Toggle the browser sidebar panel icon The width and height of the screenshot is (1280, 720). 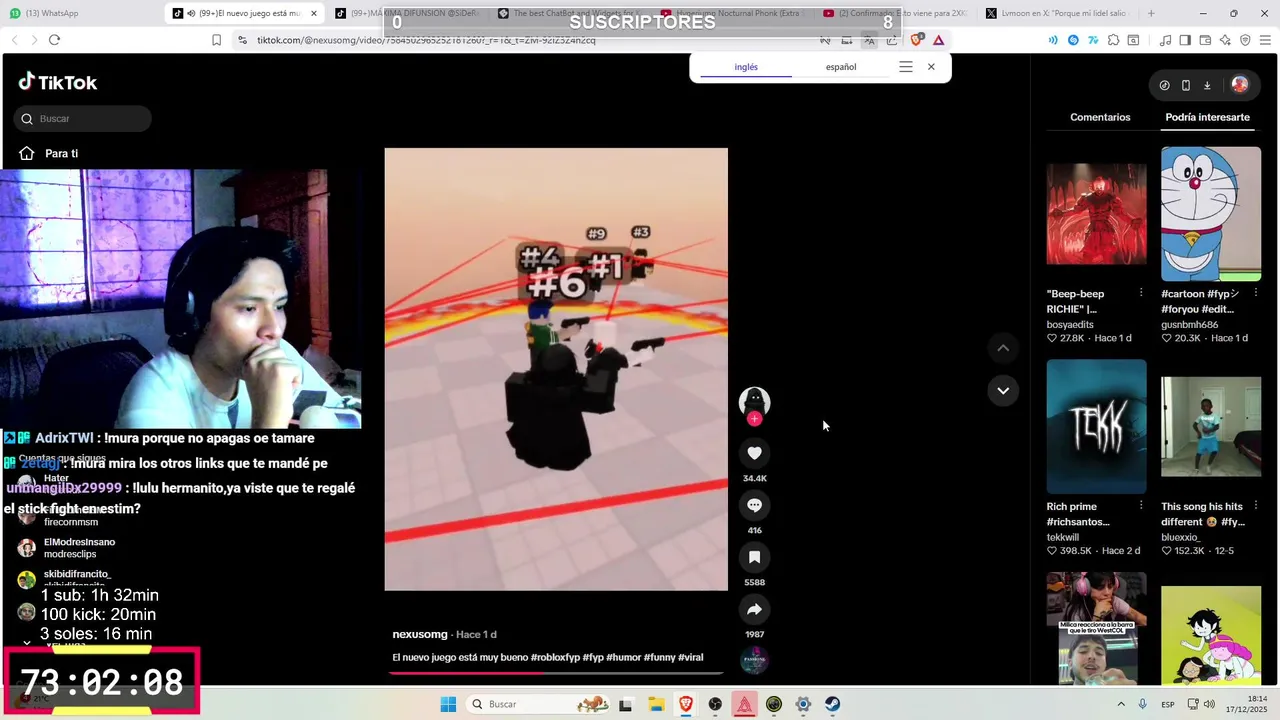pos(1185,40)
